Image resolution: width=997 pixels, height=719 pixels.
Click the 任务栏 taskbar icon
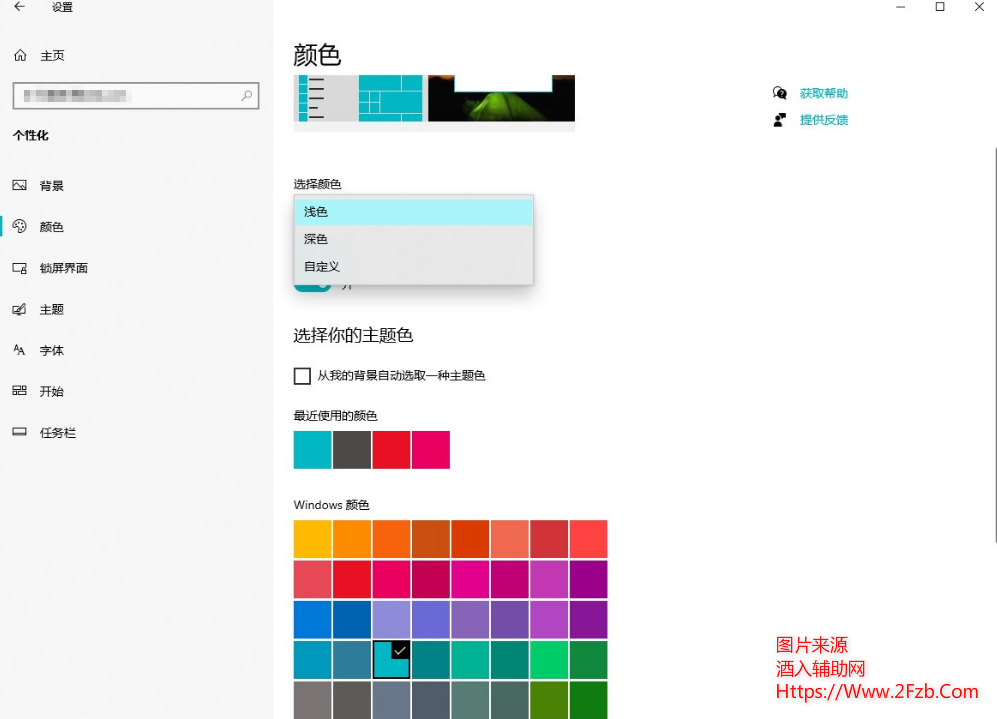click(x=20, y=432)
